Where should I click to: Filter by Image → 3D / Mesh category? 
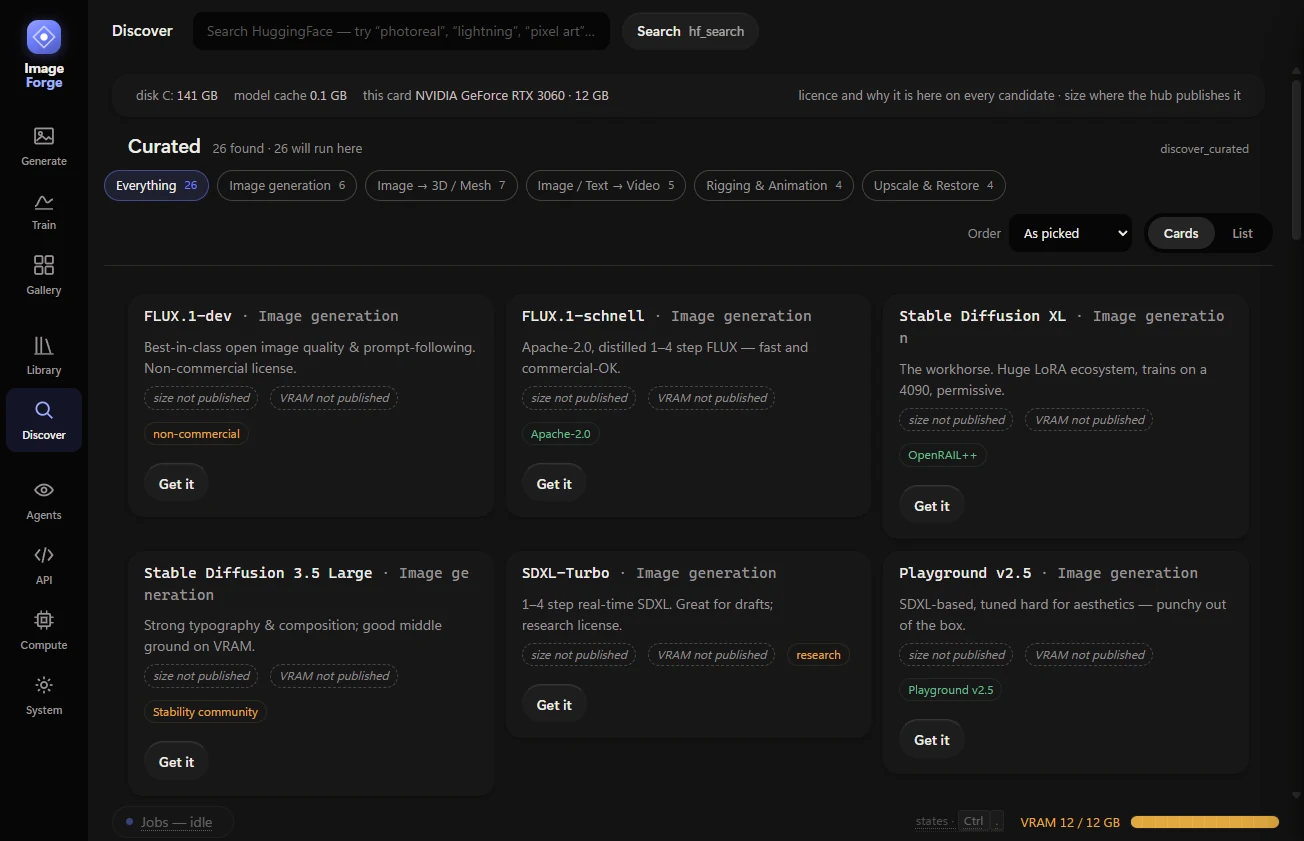(x=441, y=185)
